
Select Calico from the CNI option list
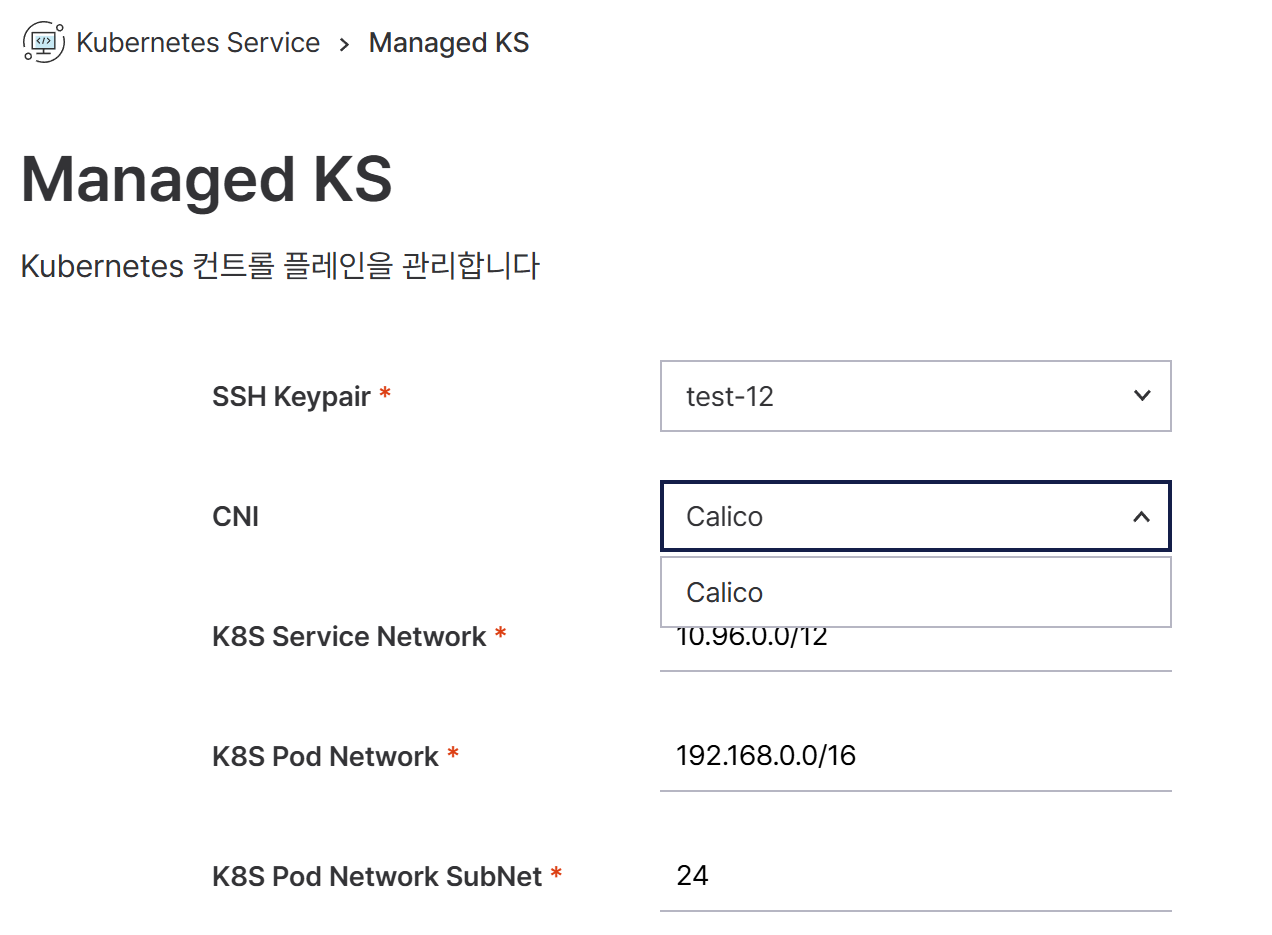915,592
